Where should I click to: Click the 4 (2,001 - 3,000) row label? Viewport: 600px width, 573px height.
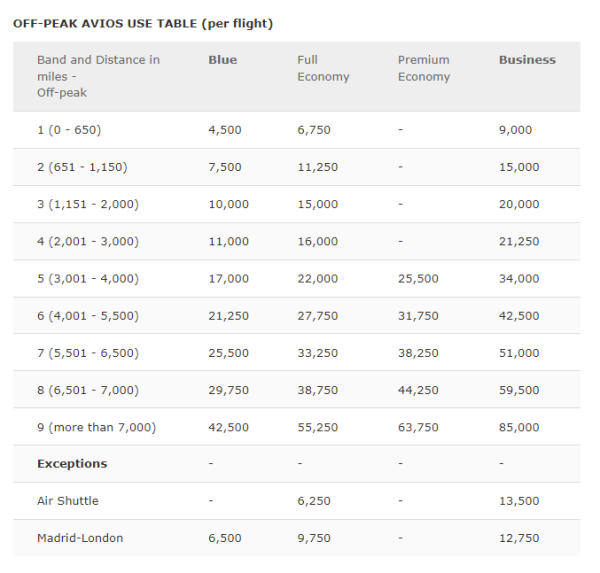pyautogui.click(x=87, y=241)
